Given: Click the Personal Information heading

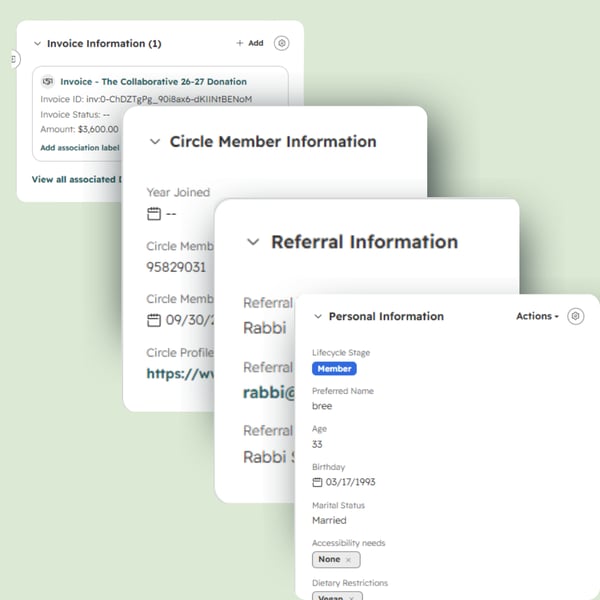Looking at the screenshot, I should point(386,316).
